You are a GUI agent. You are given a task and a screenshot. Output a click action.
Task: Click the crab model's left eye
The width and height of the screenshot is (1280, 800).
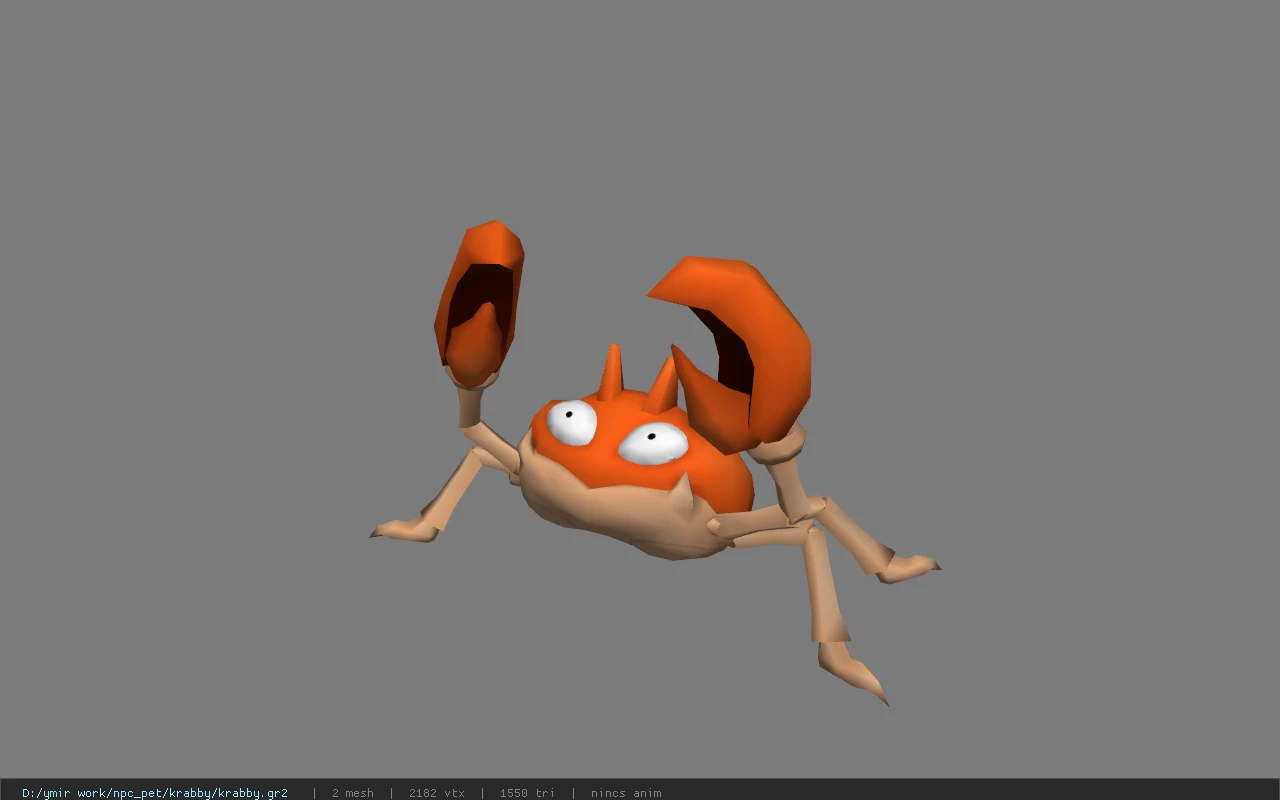point(572,422)
